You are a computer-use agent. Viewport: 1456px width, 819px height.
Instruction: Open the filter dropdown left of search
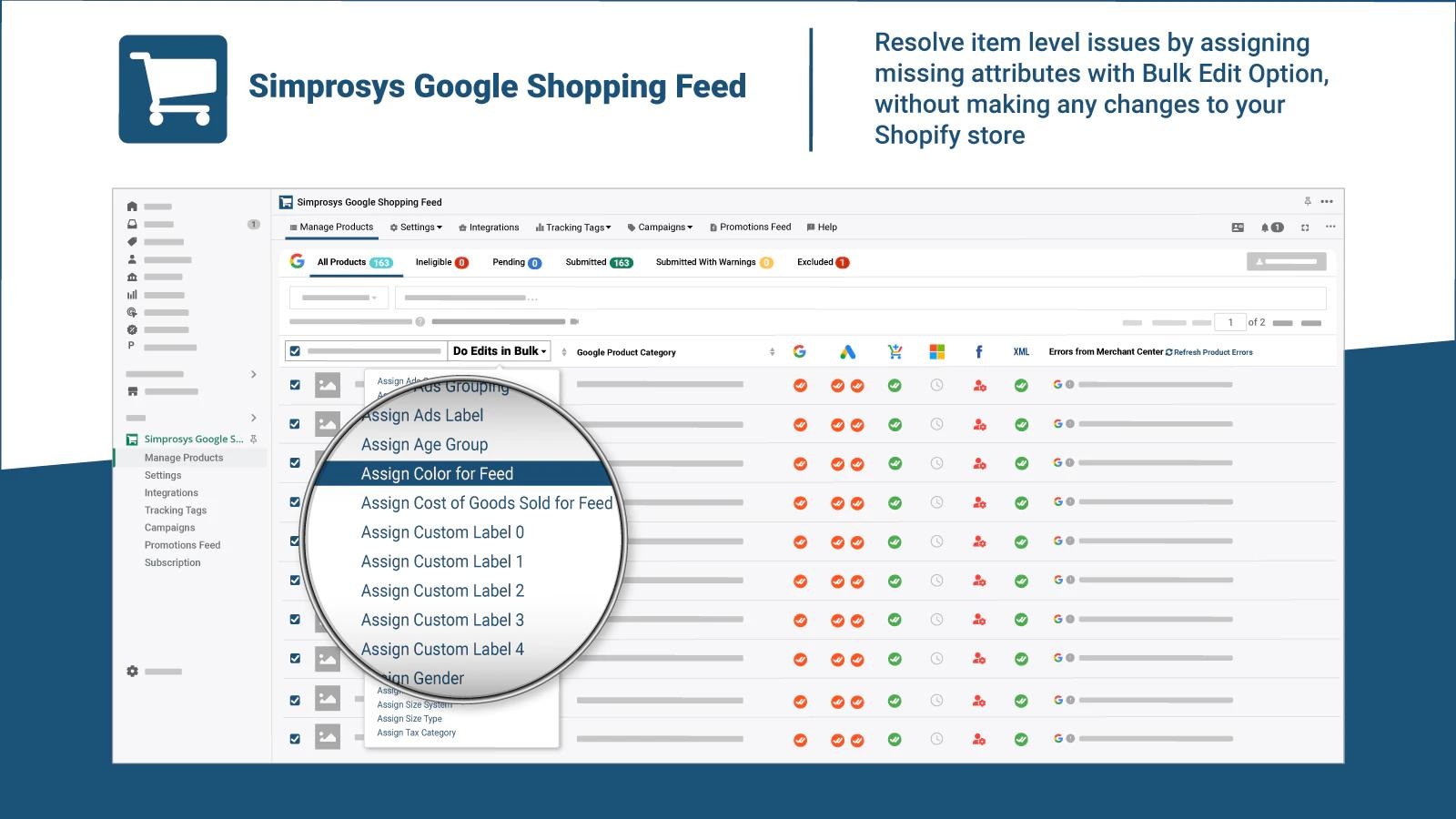pos(339,298)
